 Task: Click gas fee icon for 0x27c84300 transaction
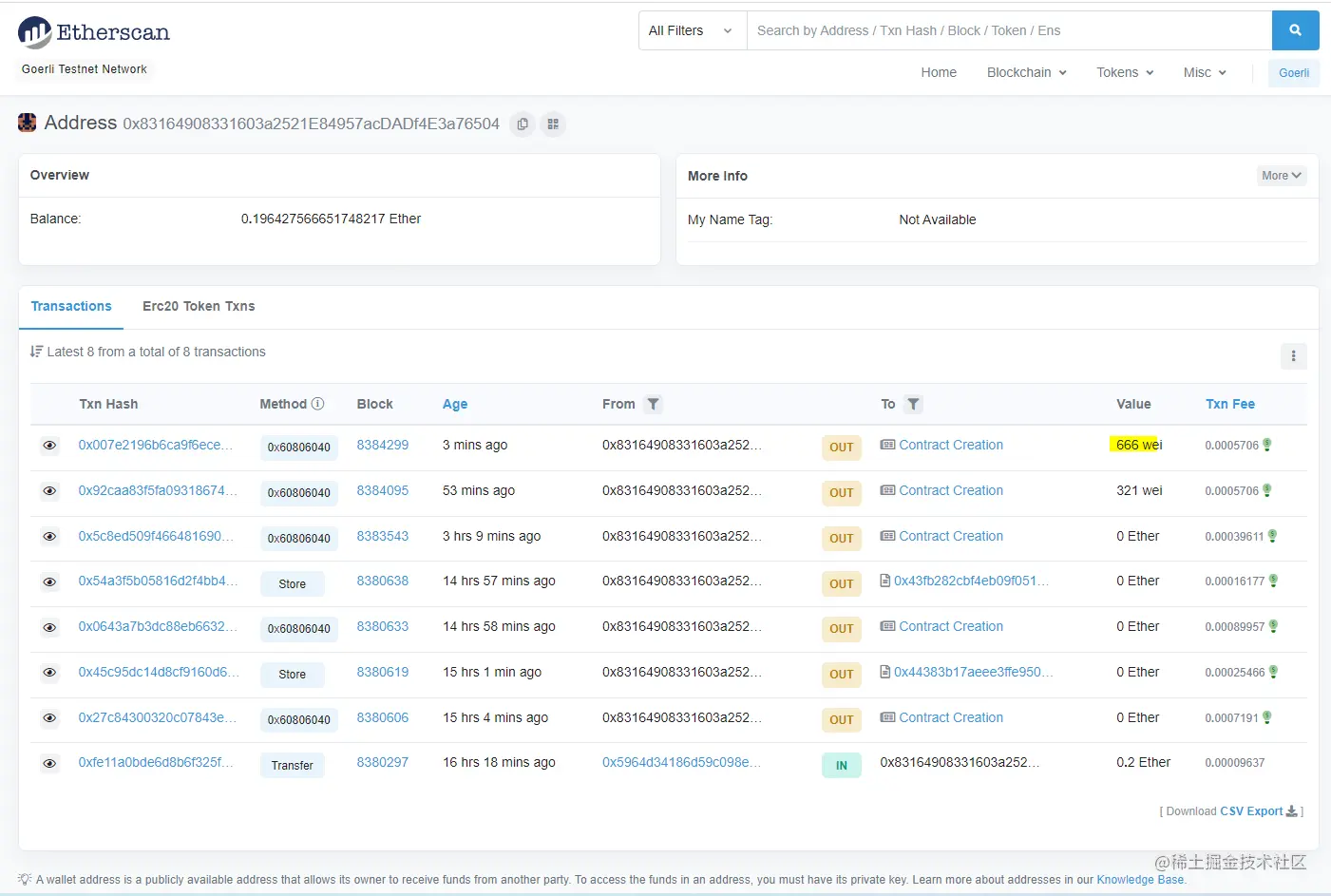pos(1267,717)
